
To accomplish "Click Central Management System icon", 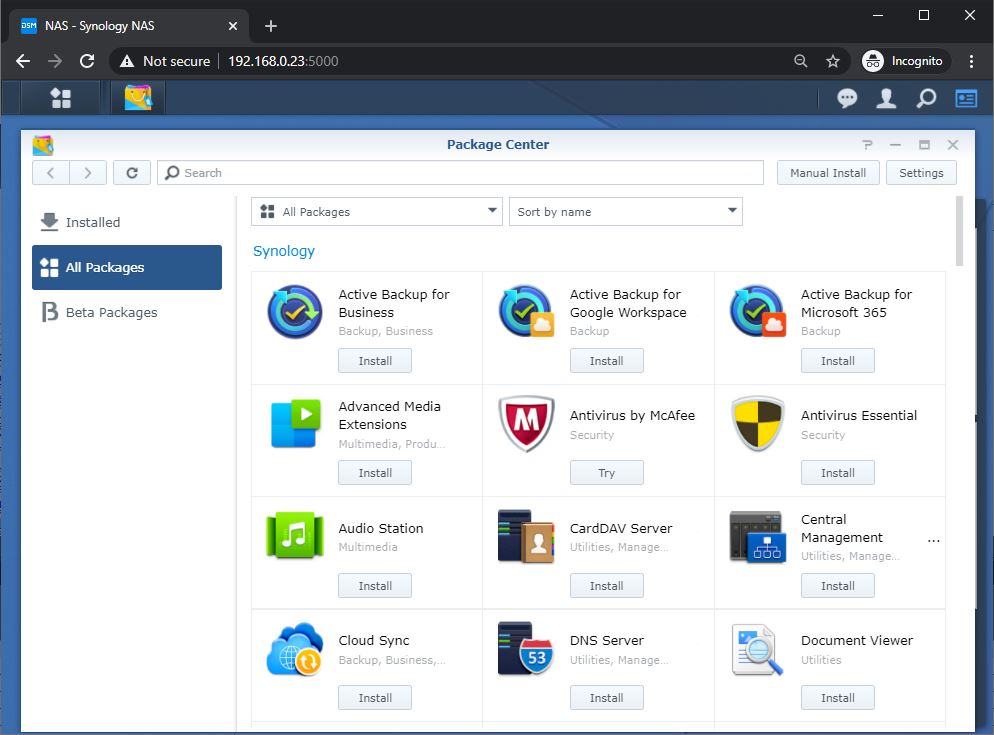I will tap(758, 537).
